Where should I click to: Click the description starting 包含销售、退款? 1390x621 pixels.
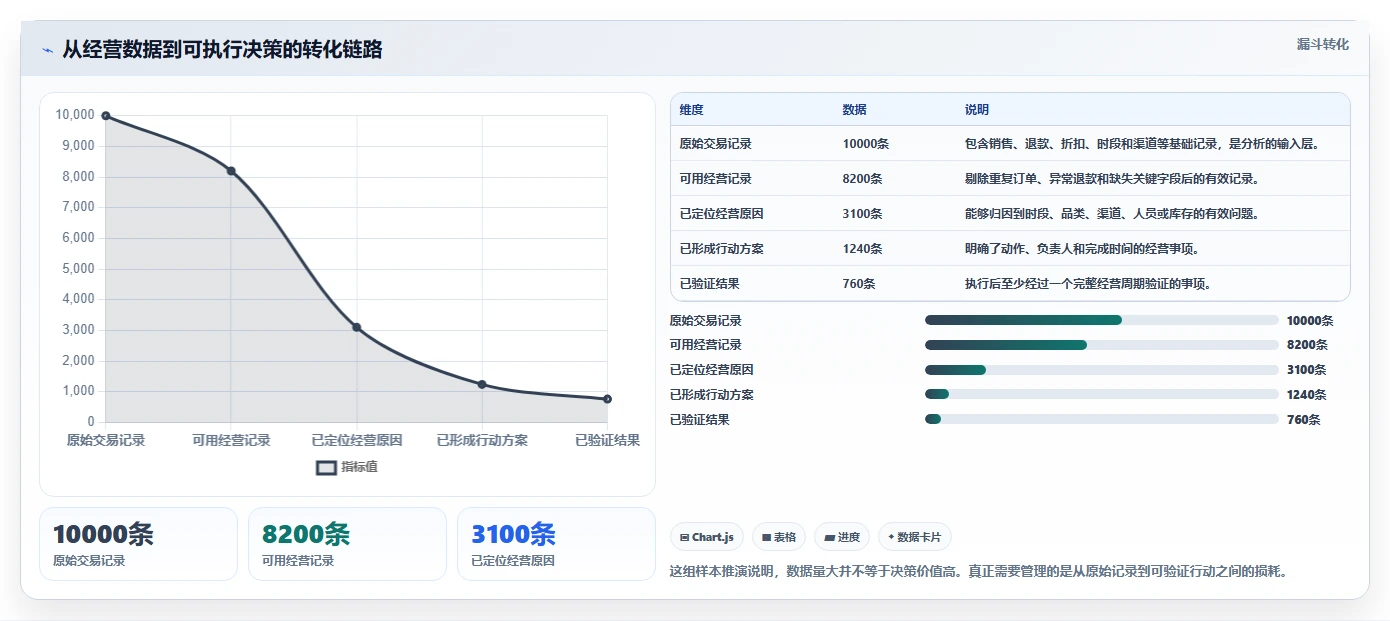click(1142, 144)
